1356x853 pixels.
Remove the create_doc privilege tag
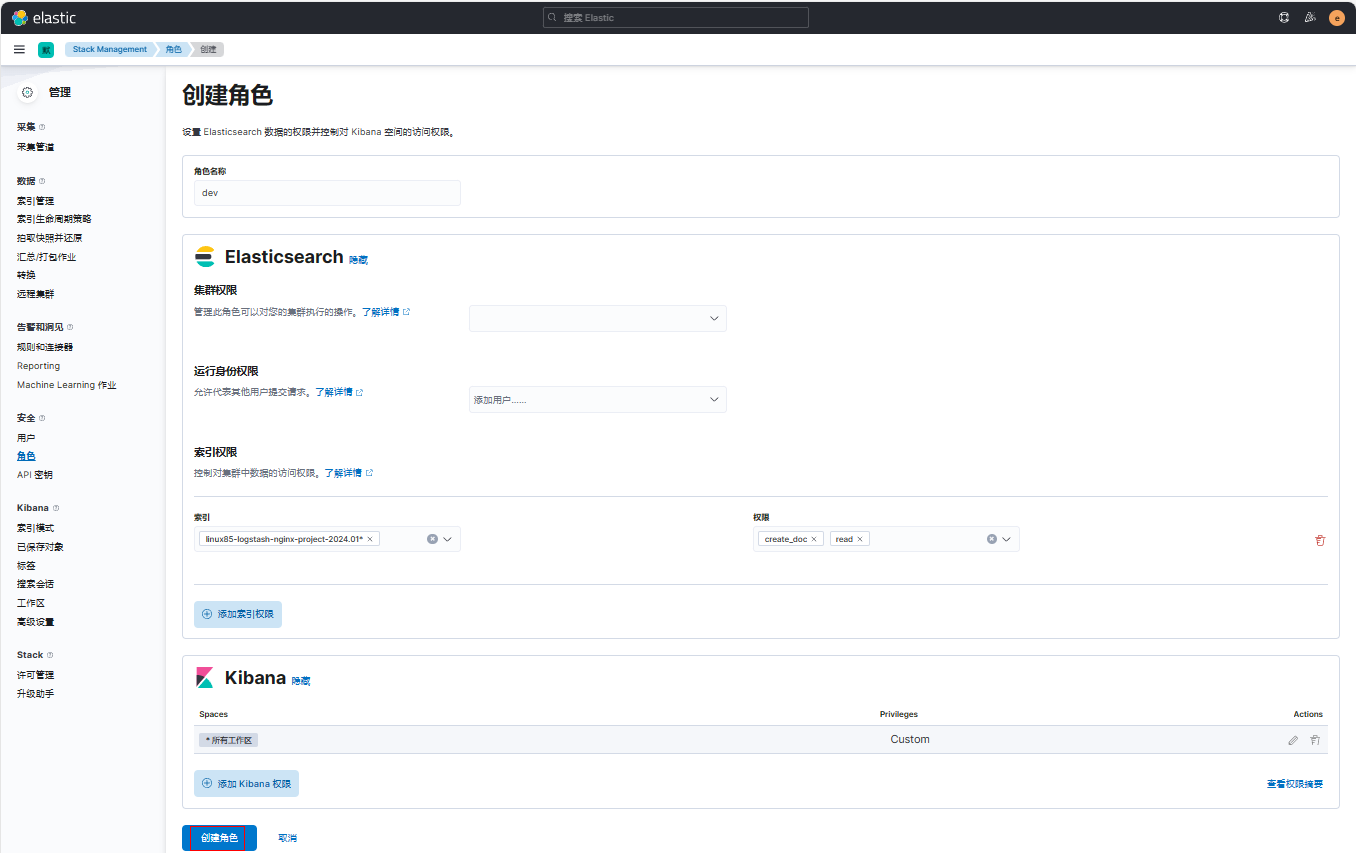[814, 539]
